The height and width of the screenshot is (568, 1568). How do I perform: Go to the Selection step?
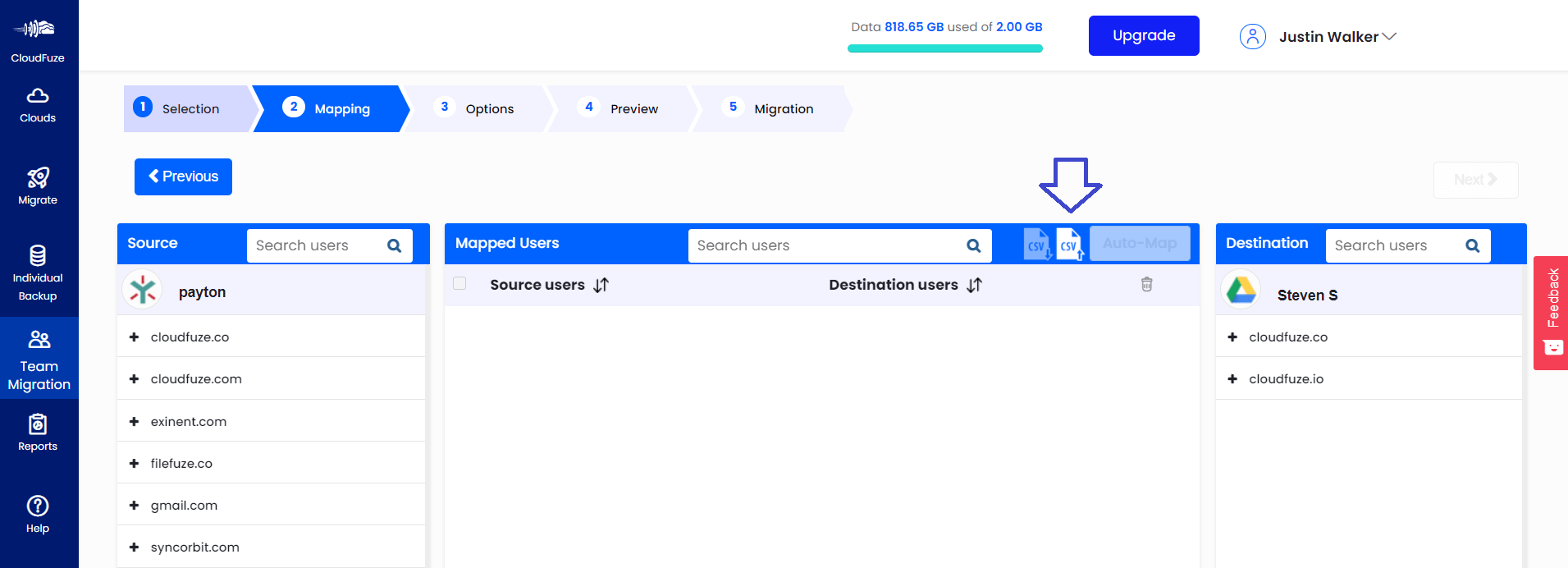pyautogui.click(x=190, y=108)
